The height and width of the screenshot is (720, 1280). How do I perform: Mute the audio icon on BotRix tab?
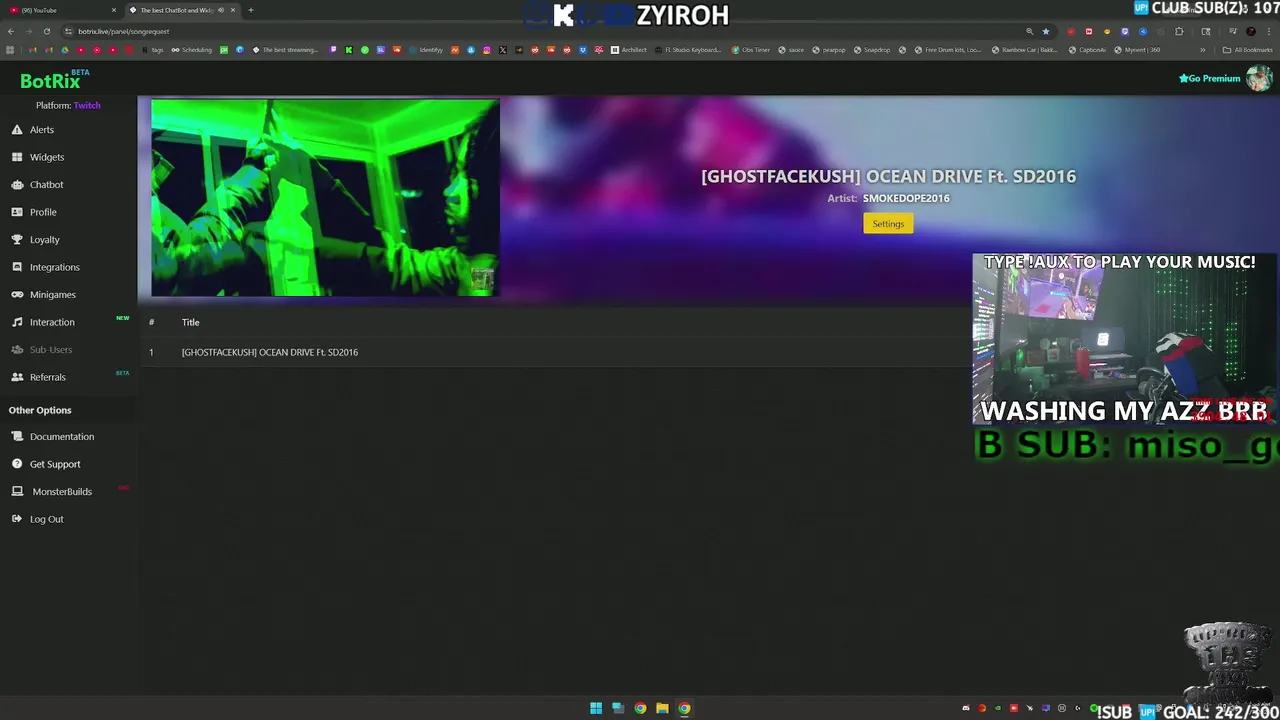221,10
